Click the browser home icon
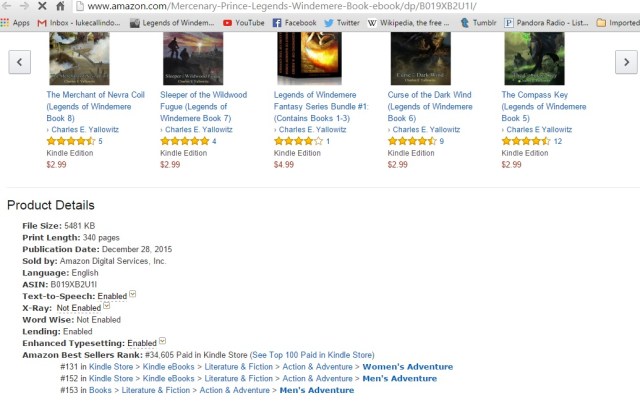Viewport: 640px width, 406px height. click(60, 6)
